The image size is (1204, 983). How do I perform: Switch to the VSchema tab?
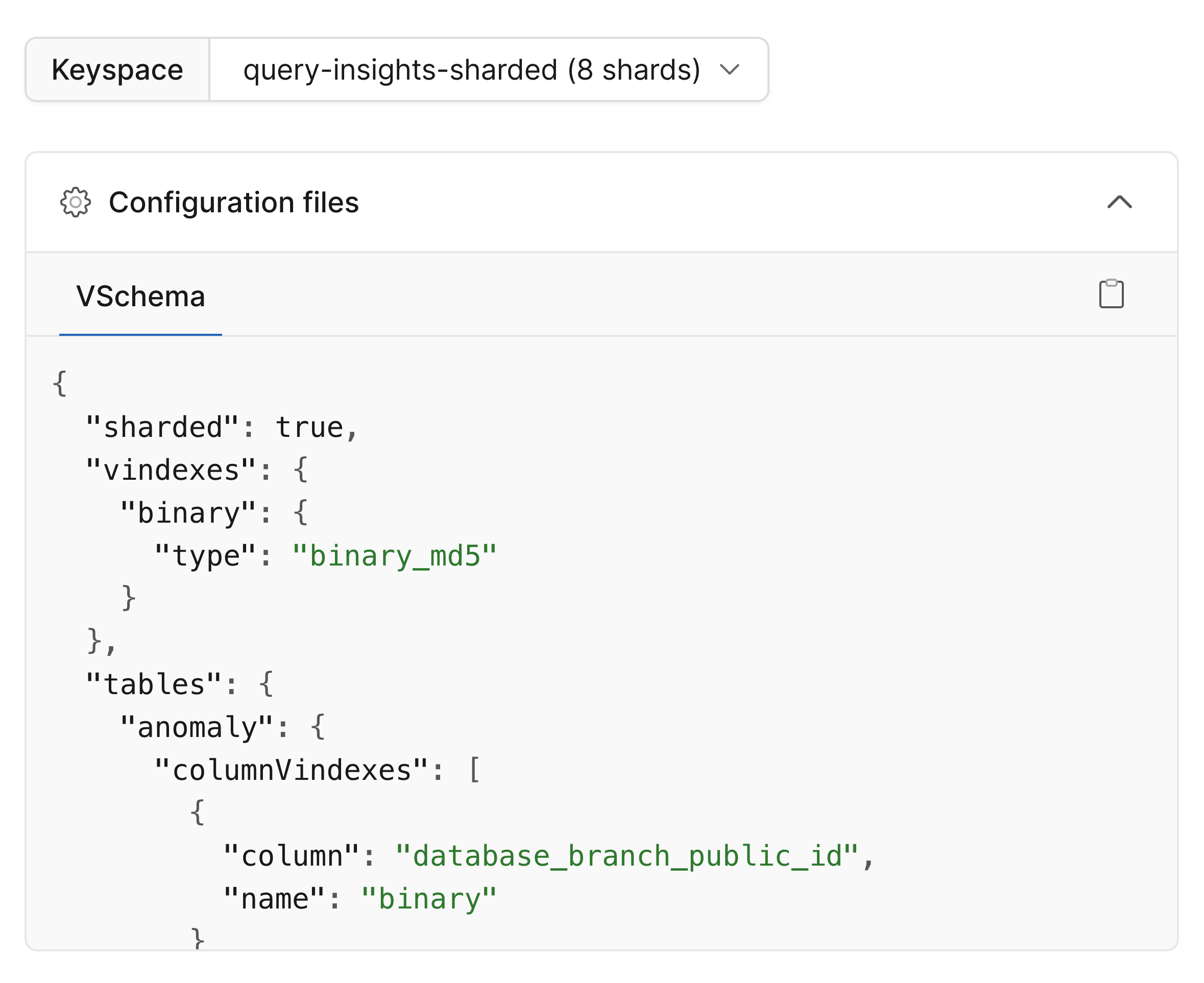click(140, 297)
